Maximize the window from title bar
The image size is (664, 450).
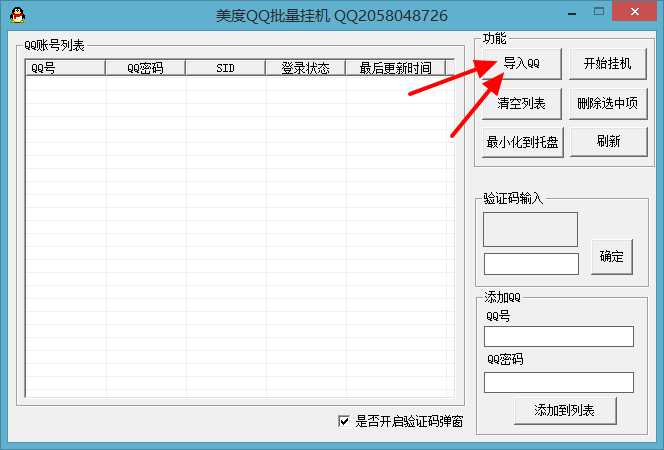pos(599,12)
